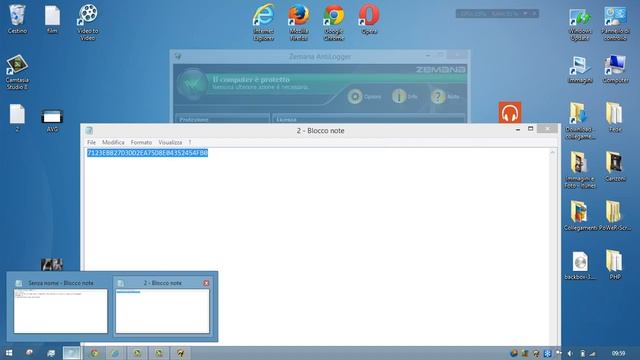Image resolution: width=640 pixels, height=360 pixels.
Task: Maximize the 2 - Blocco note window
Action: pos(531,129)
